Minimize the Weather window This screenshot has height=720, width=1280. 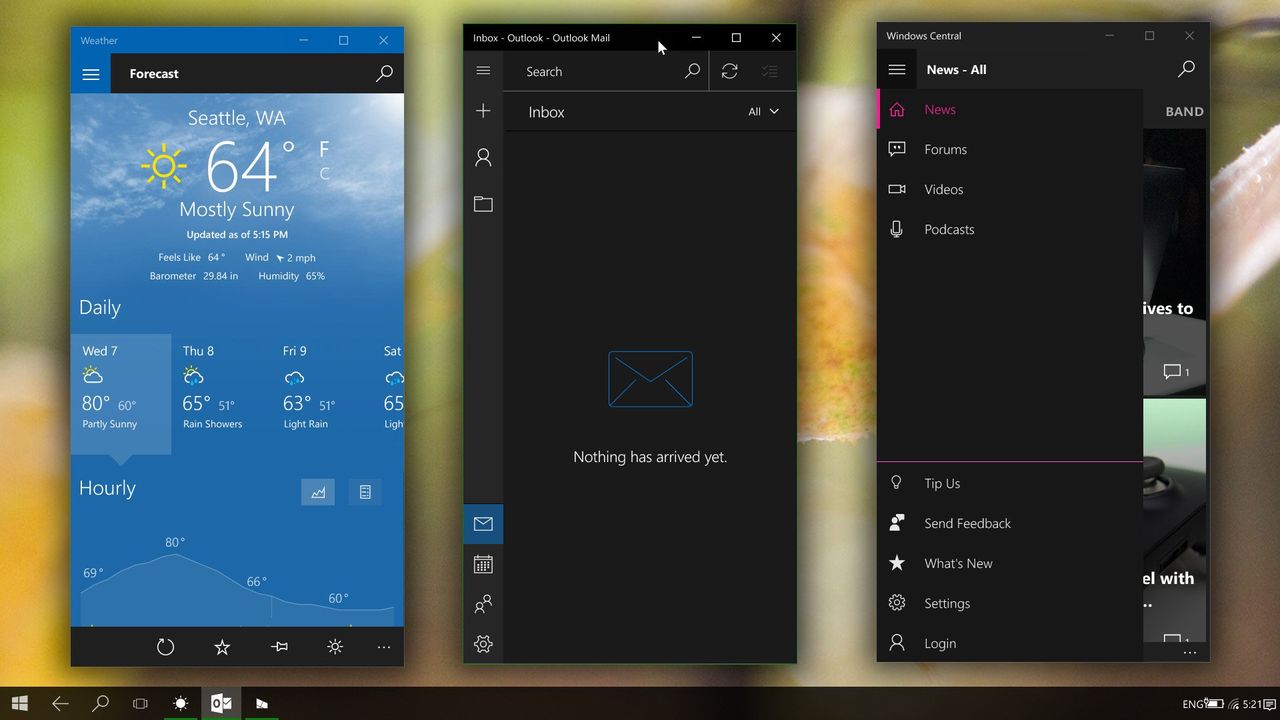click(304, 41)
